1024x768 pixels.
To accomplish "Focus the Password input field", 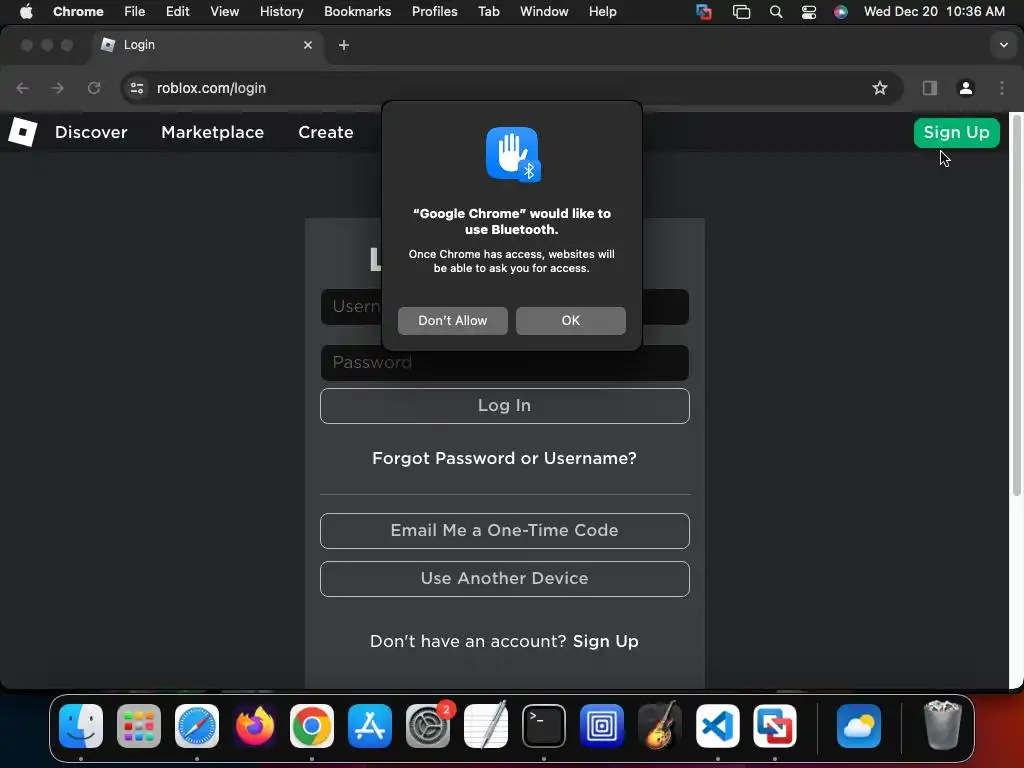I will 504,363.
